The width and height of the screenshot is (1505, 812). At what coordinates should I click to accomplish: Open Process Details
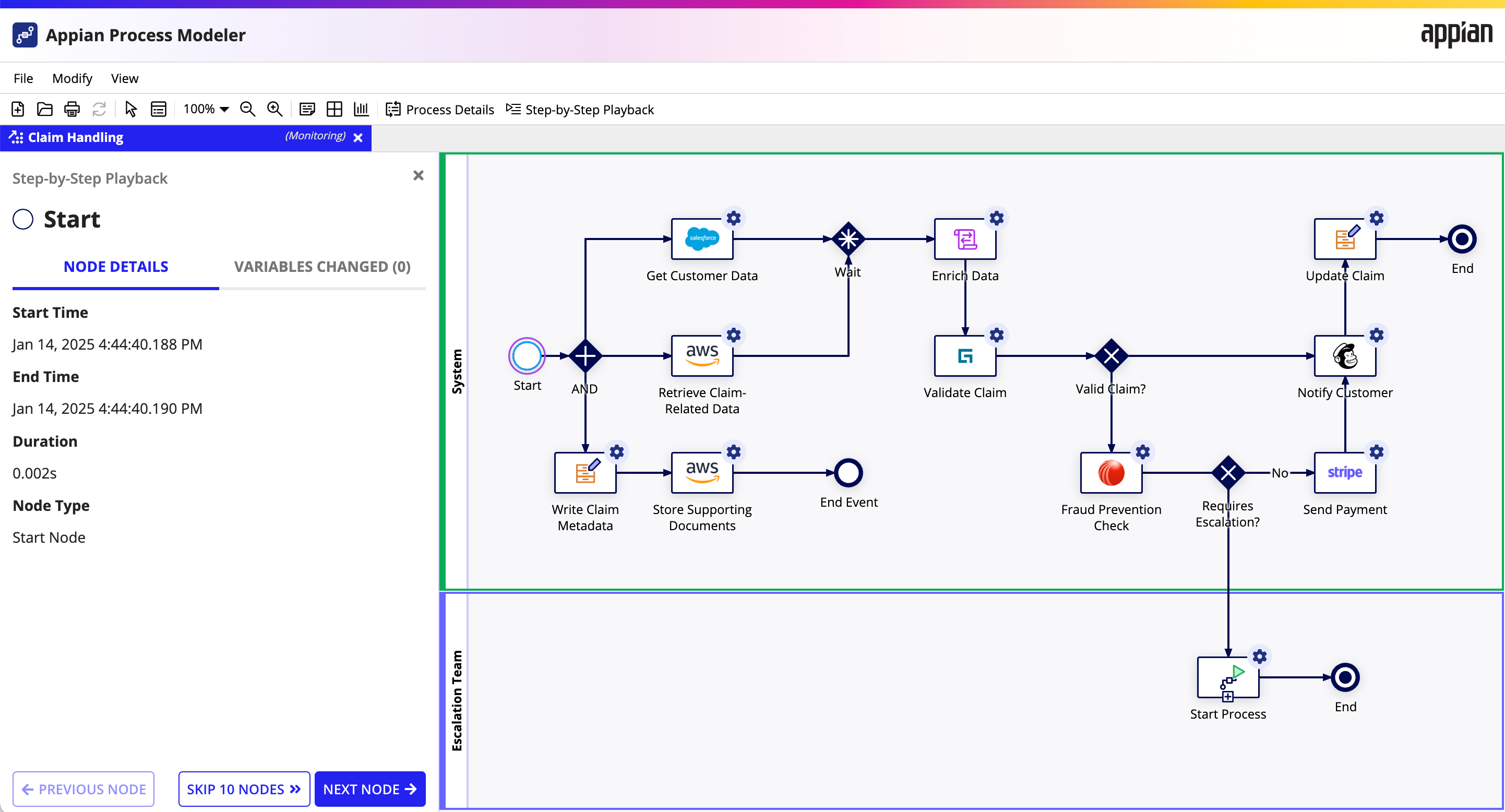pyautogui.click(x=440, y=109)
